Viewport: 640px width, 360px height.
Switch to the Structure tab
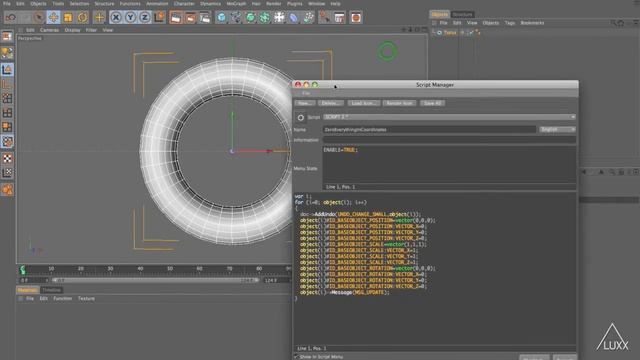pyautogui.click(x=462, y=14)
